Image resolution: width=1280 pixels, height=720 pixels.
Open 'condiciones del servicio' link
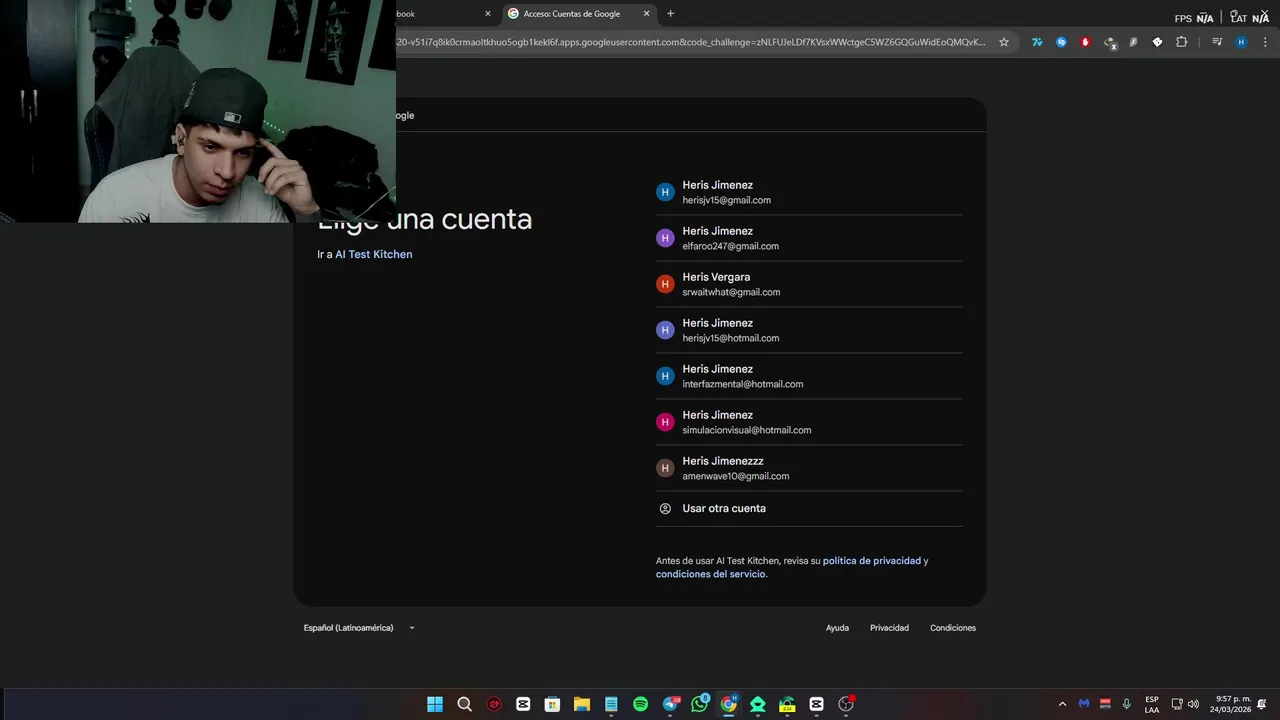(x=710, y=574)
